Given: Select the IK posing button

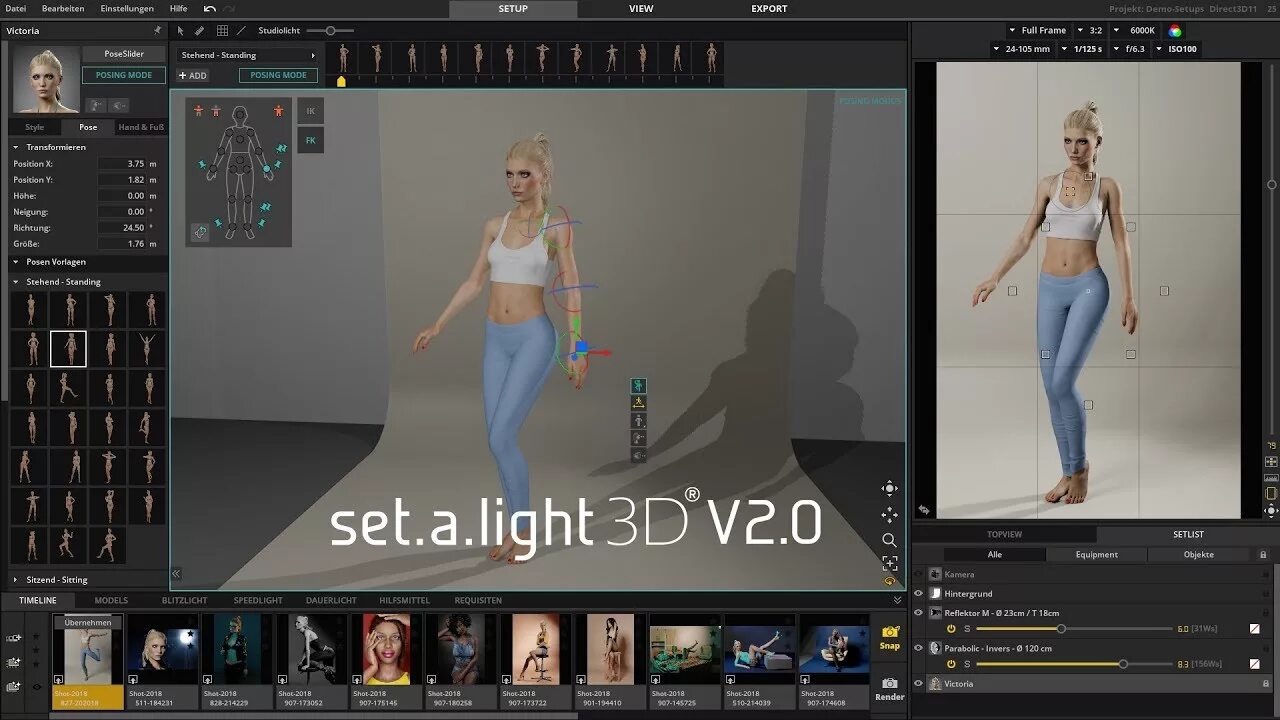Looking at the screenshot, I should click(310, 111).
